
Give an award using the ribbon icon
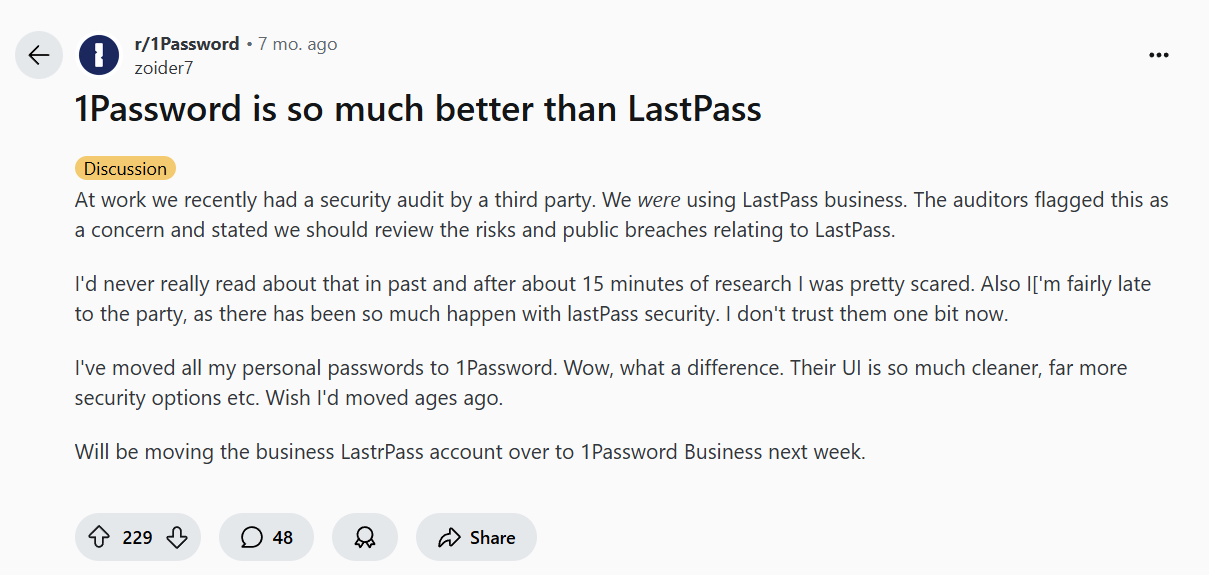[x=365, y=538]
